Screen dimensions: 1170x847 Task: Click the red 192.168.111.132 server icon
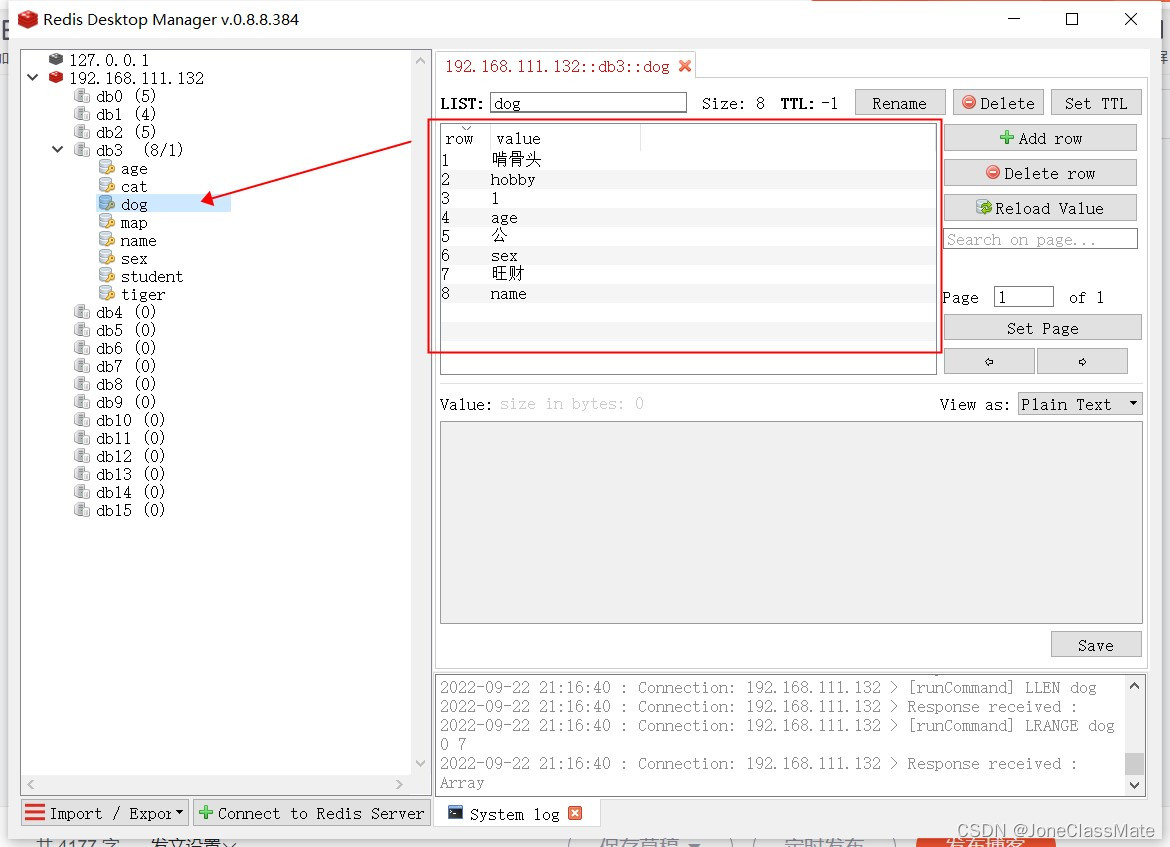coord(56,77)
